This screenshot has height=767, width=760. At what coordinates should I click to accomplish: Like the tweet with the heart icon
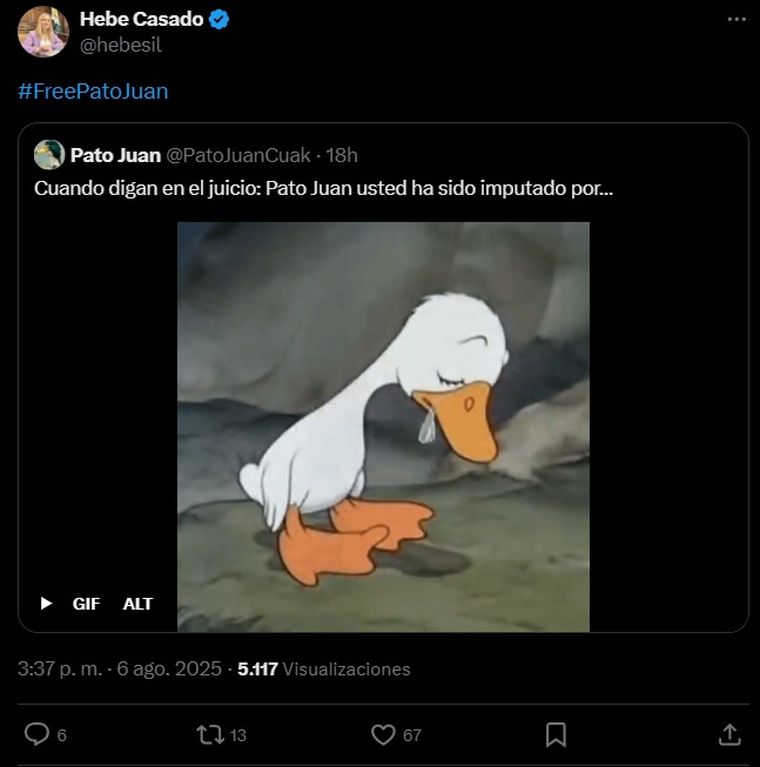[383, 735]
